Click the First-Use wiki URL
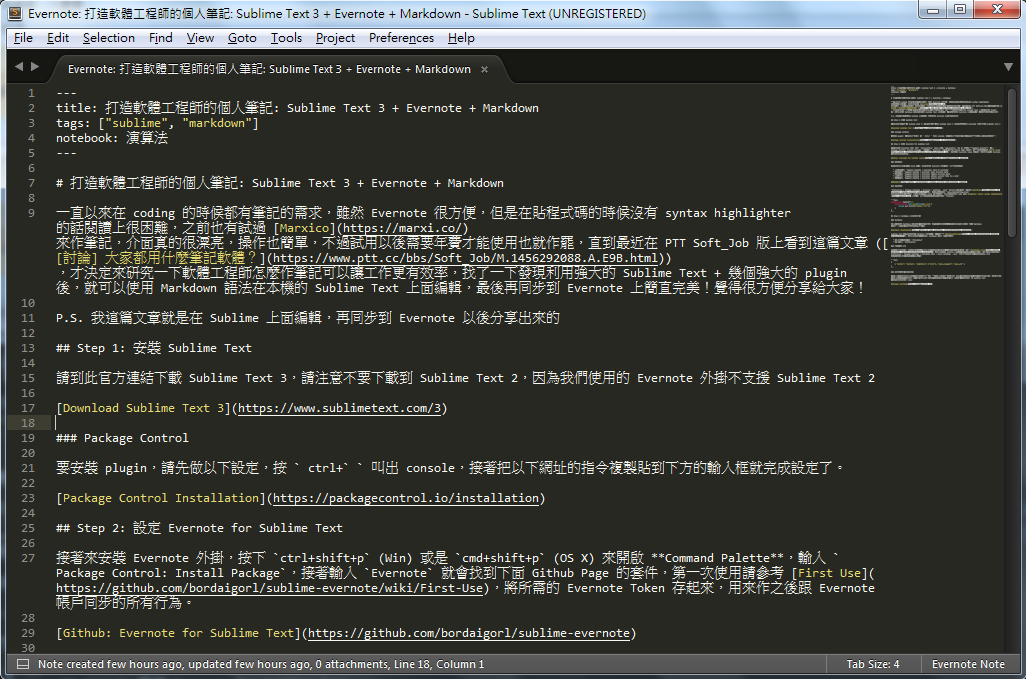Viewport: 1026px width, 679px height. coord(270,588)
